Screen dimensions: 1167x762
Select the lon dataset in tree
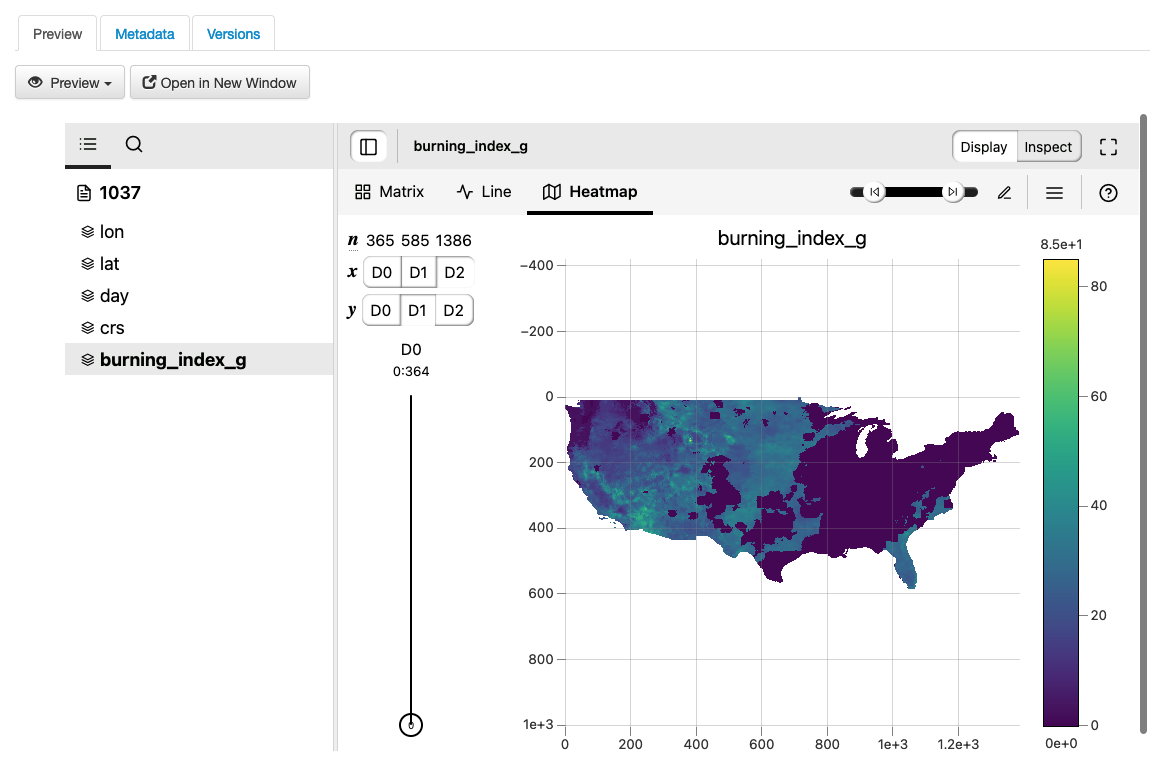pyautogui.click(x=112, y=232)
